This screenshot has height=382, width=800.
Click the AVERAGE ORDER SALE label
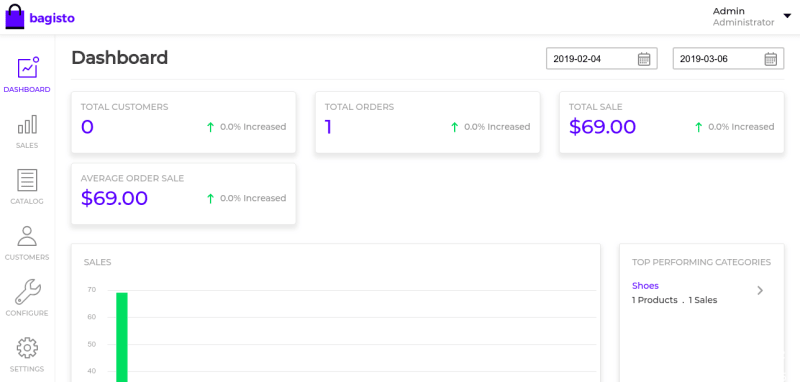click(x=133, y=179)
